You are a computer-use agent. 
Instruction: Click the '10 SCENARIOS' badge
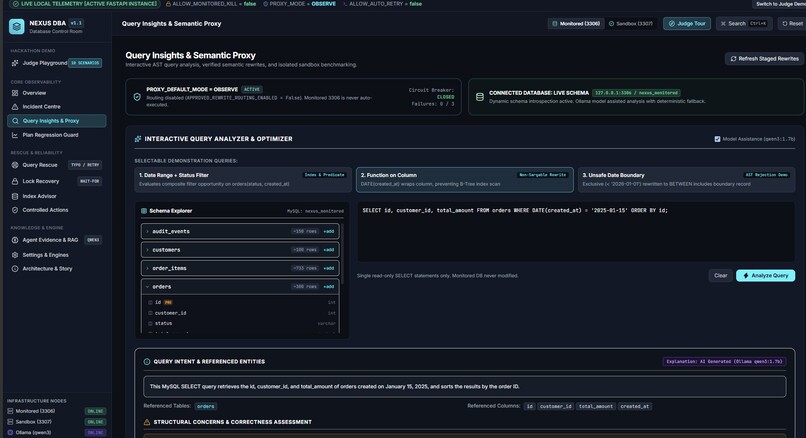85,63
